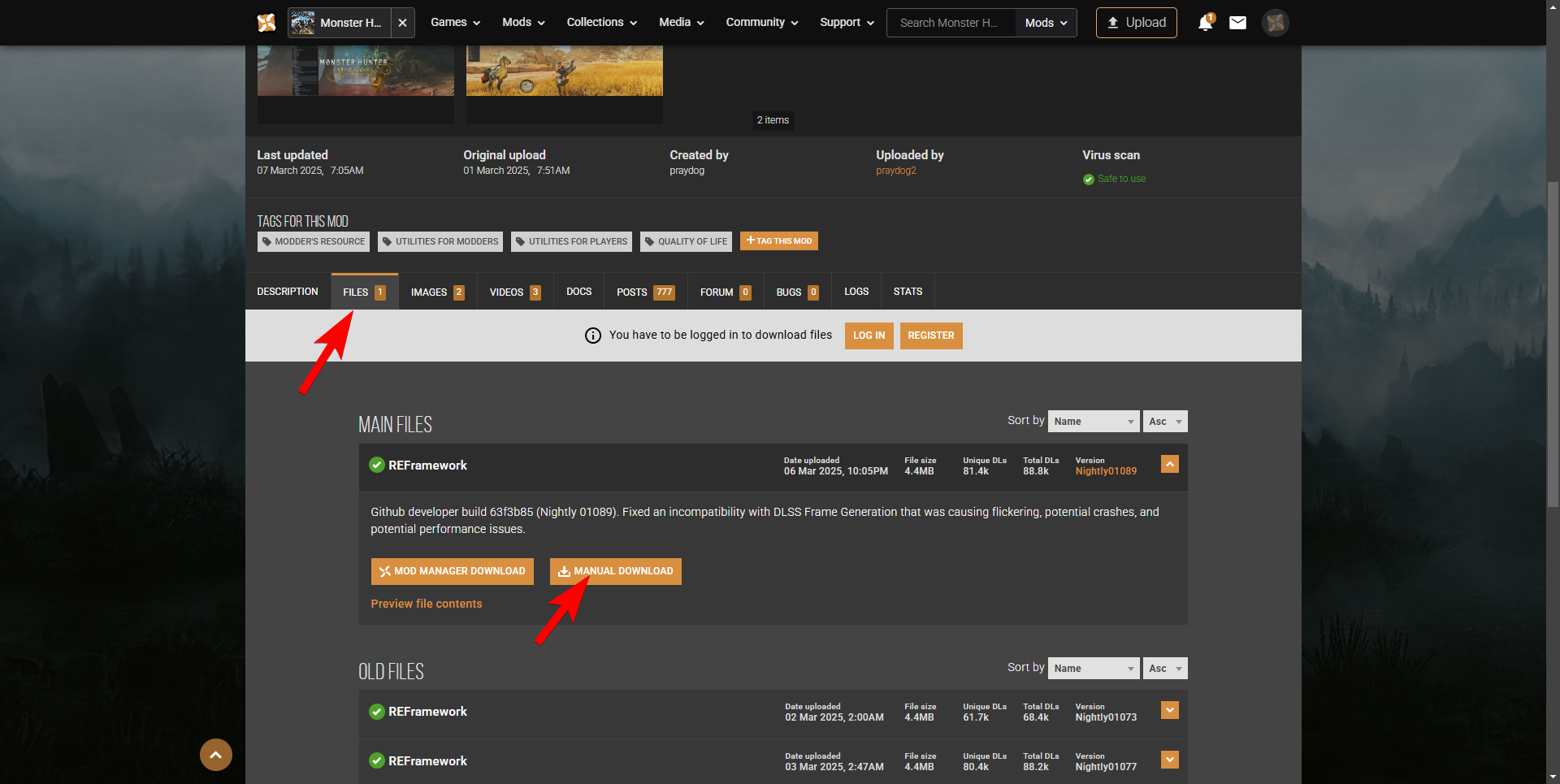The width and height of the screenshot is (1560, 784).
Task: Open the messages envelope icon
Action: pos(1237,23)
